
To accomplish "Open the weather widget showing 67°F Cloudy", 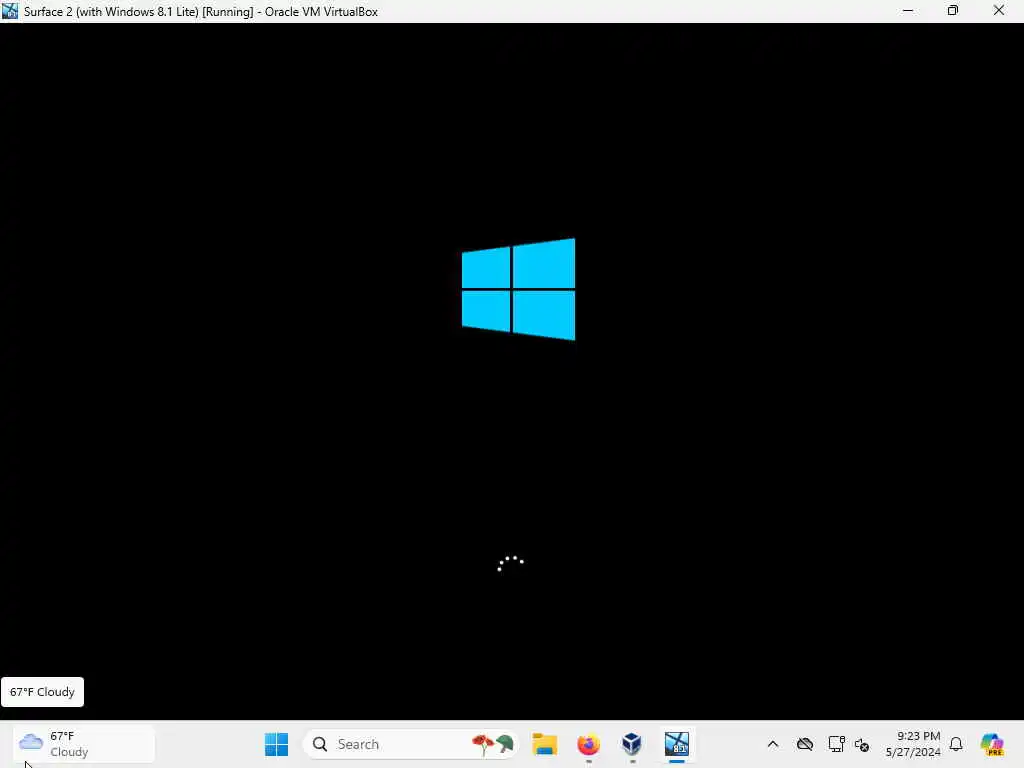I will tap(84, 744).
